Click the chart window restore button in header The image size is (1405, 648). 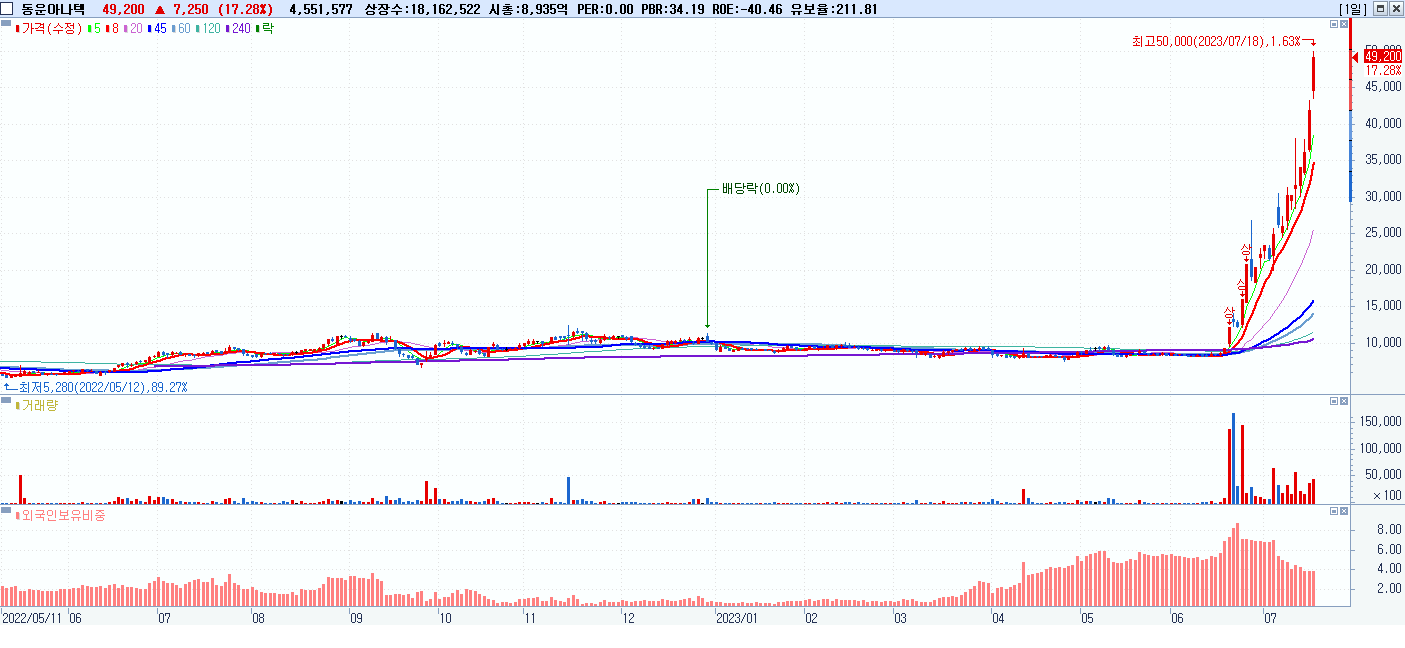pyautogui.click(x=1381, y=9)
